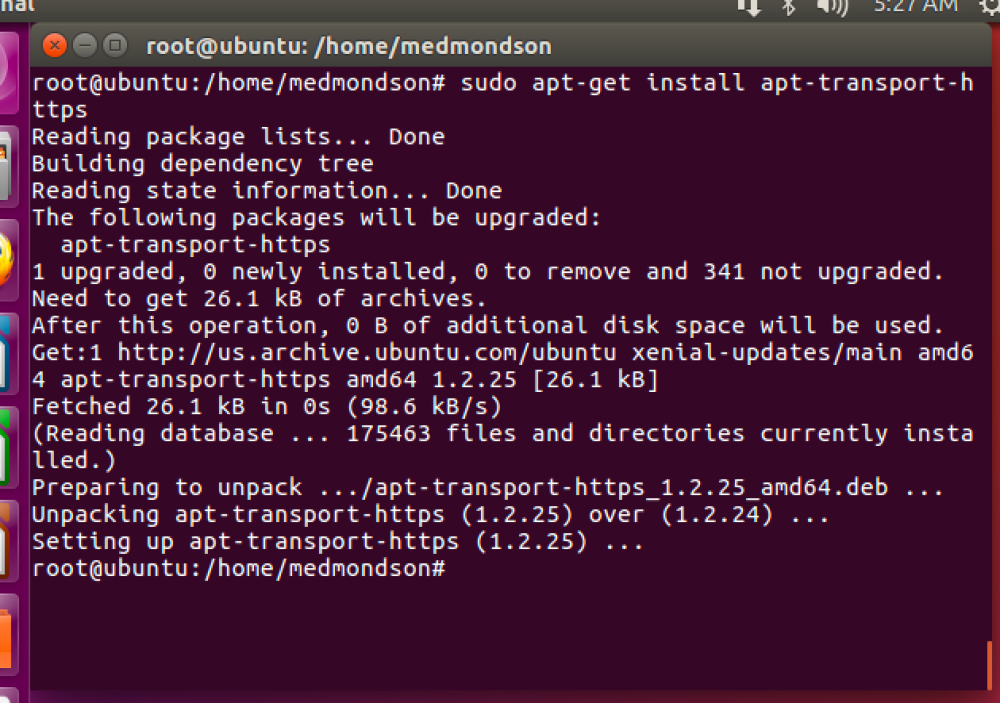Minimize the terminal window

85,45
